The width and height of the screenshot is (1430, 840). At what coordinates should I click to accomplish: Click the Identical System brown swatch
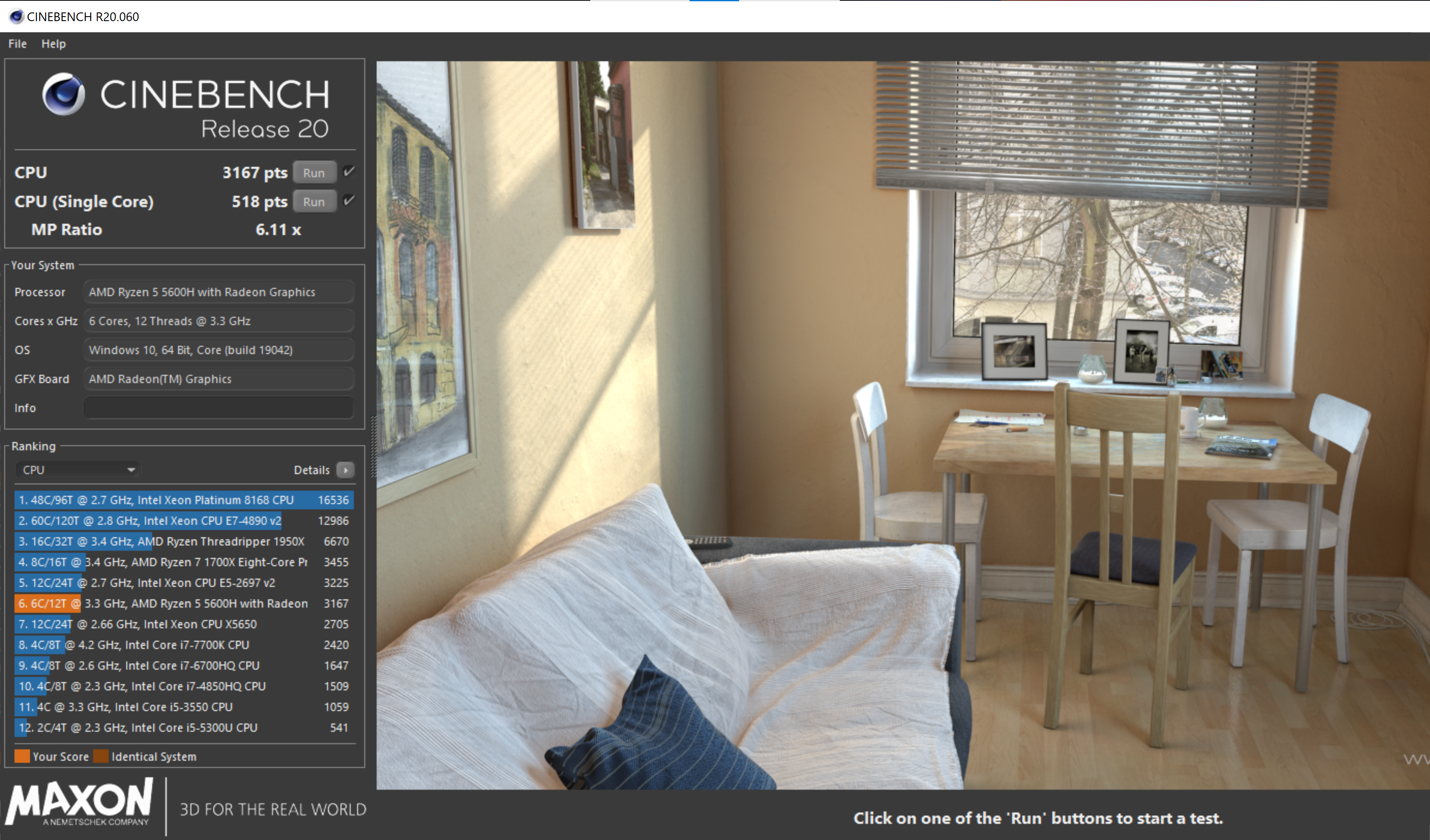click(101, 756)
